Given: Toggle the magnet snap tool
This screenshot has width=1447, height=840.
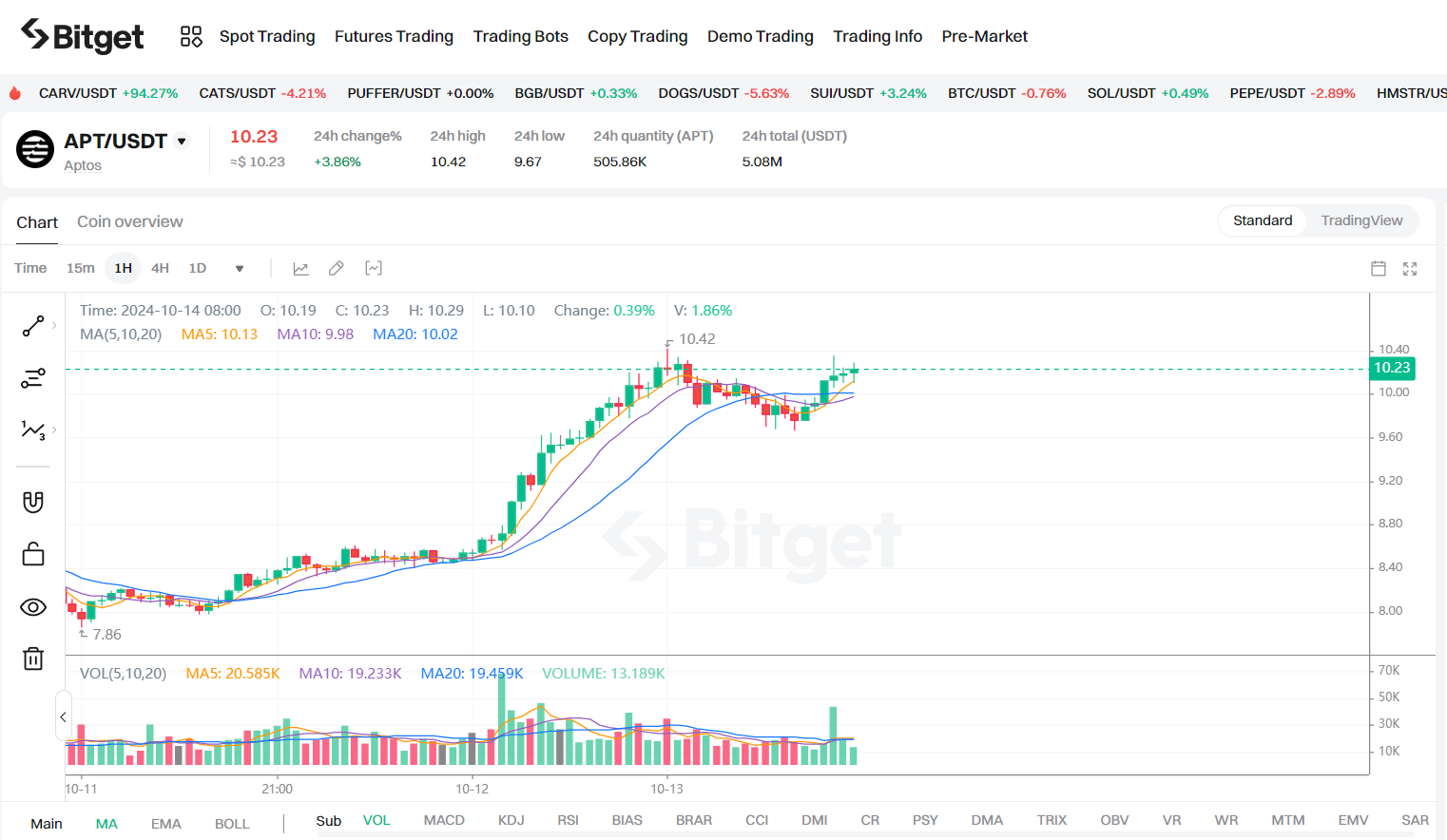Looking at the screenshot, I should (x=33, y=502).
